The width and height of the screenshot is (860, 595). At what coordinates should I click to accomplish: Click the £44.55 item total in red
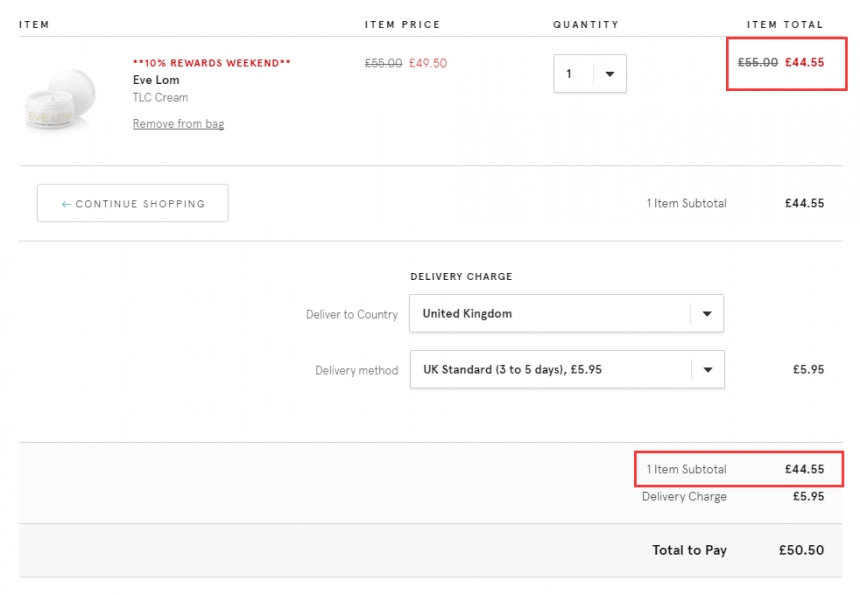pos(804,63)
